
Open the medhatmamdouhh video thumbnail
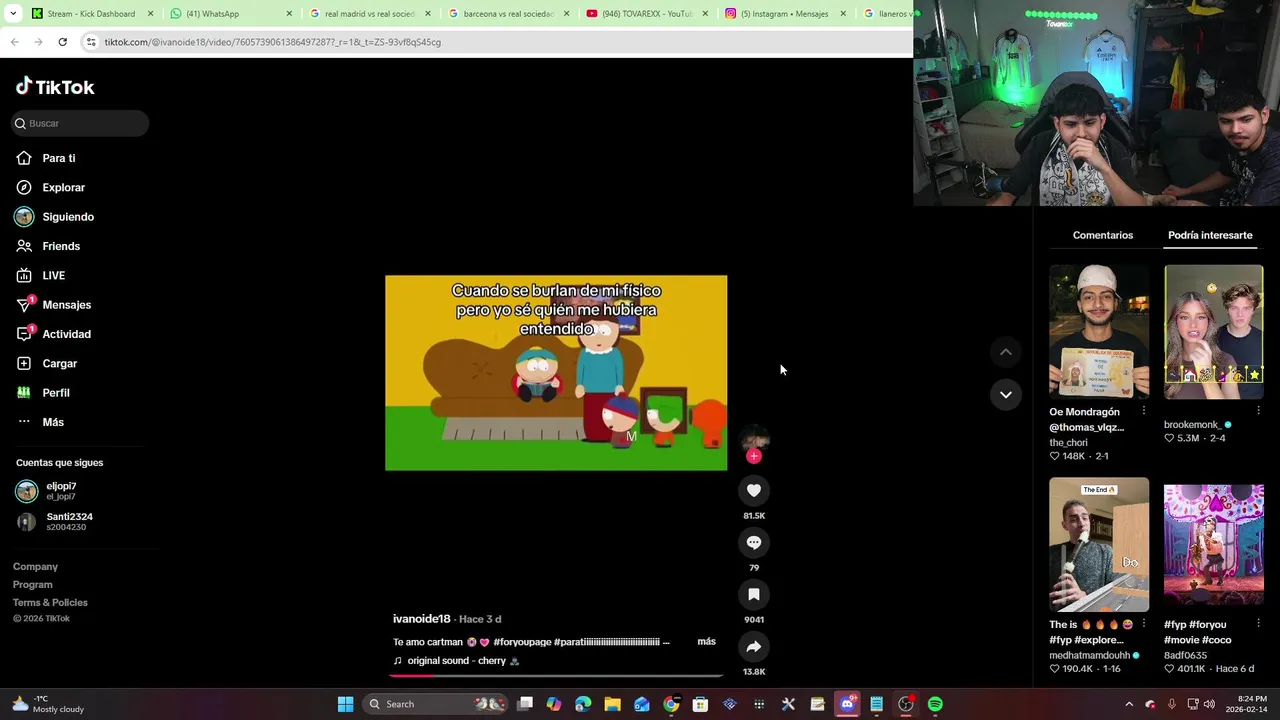[1099, 544]
